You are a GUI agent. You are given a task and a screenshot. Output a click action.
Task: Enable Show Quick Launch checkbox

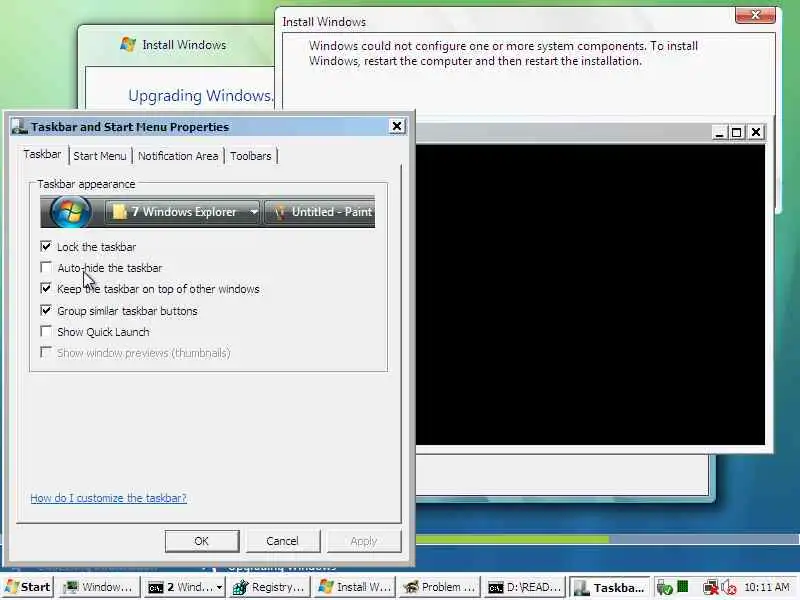click(x=46, y=332)
